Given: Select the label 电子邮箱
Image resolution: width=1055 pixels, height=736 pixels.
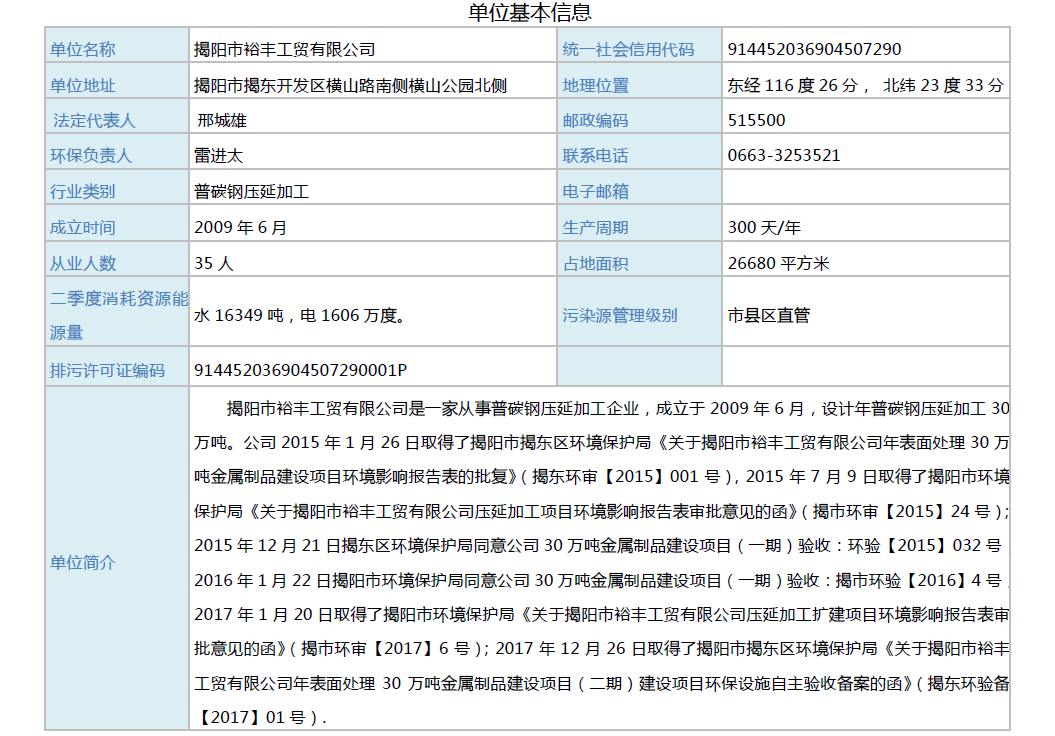Looking at the screenshot, I should 595,192.
